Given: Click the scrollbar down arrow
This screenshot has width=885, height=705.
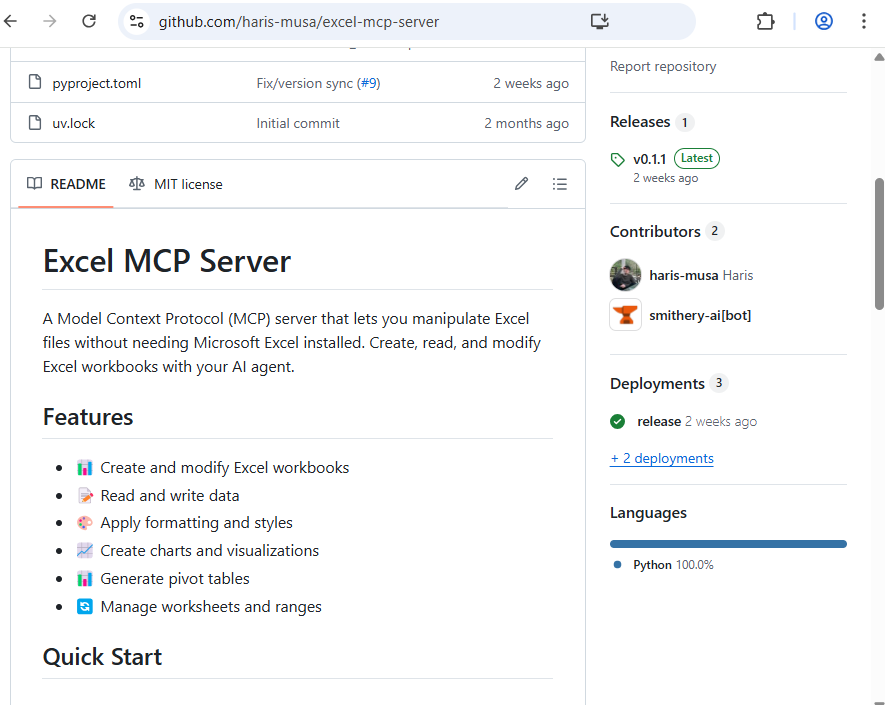Looking at the screenshot, I should pyautogui.click(x=879, y=702).
